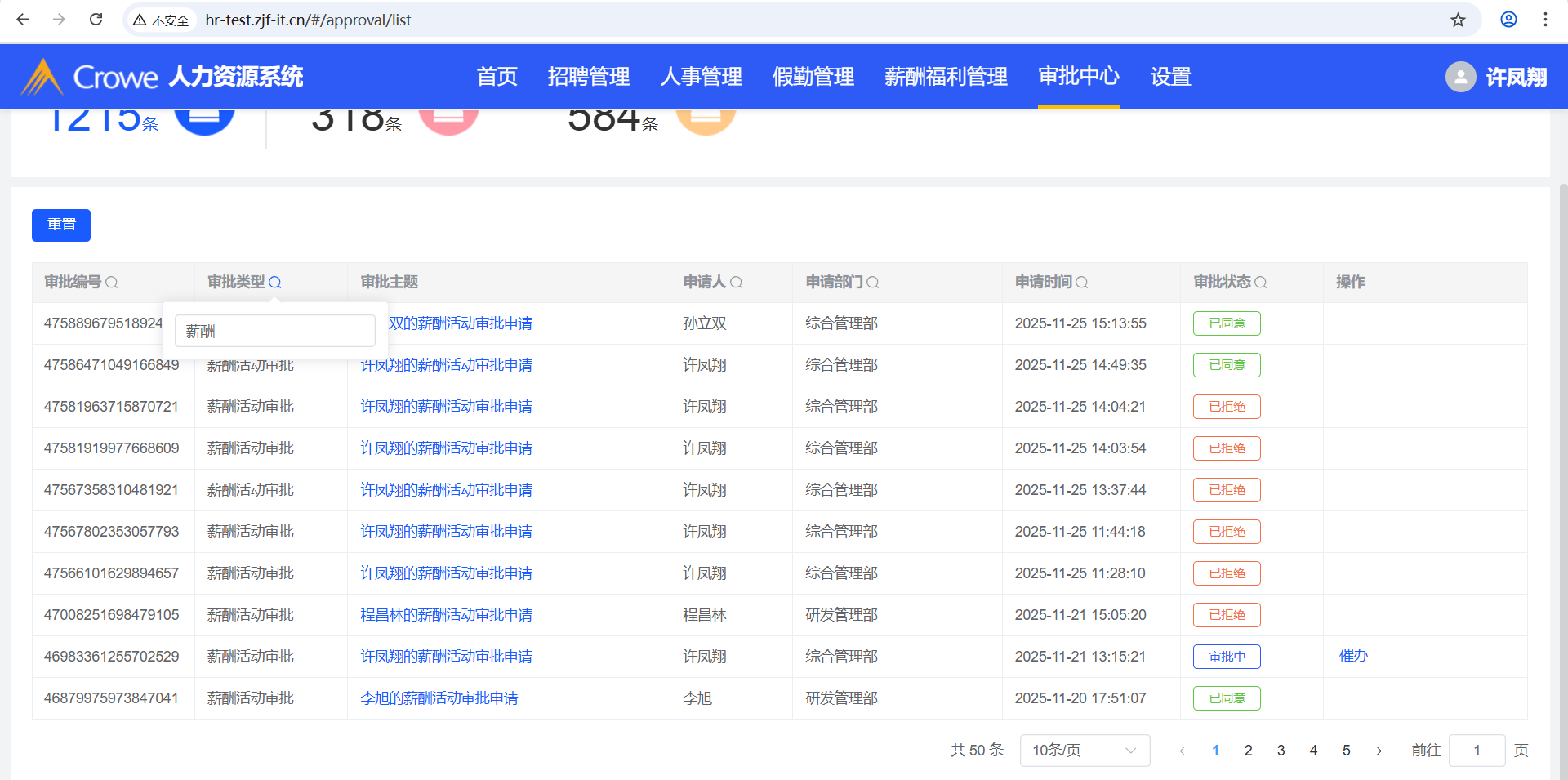This screenshot has width=1568, height=780.
Task: Switch to 假勤管理 navigation tab
Action: tap(813, 77)
